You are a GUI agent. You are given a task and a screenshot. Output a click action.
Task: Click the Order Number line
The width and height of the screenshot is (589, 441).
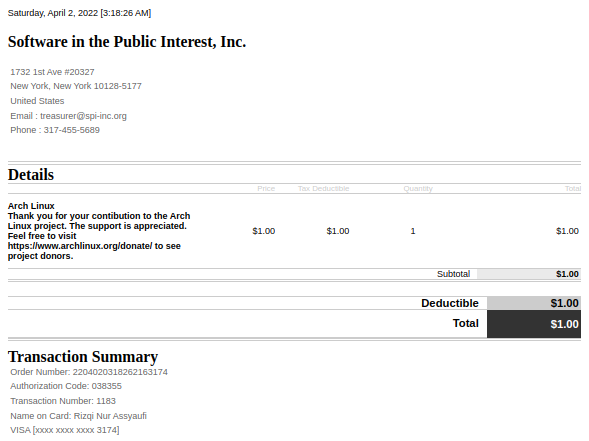(89, 372)
